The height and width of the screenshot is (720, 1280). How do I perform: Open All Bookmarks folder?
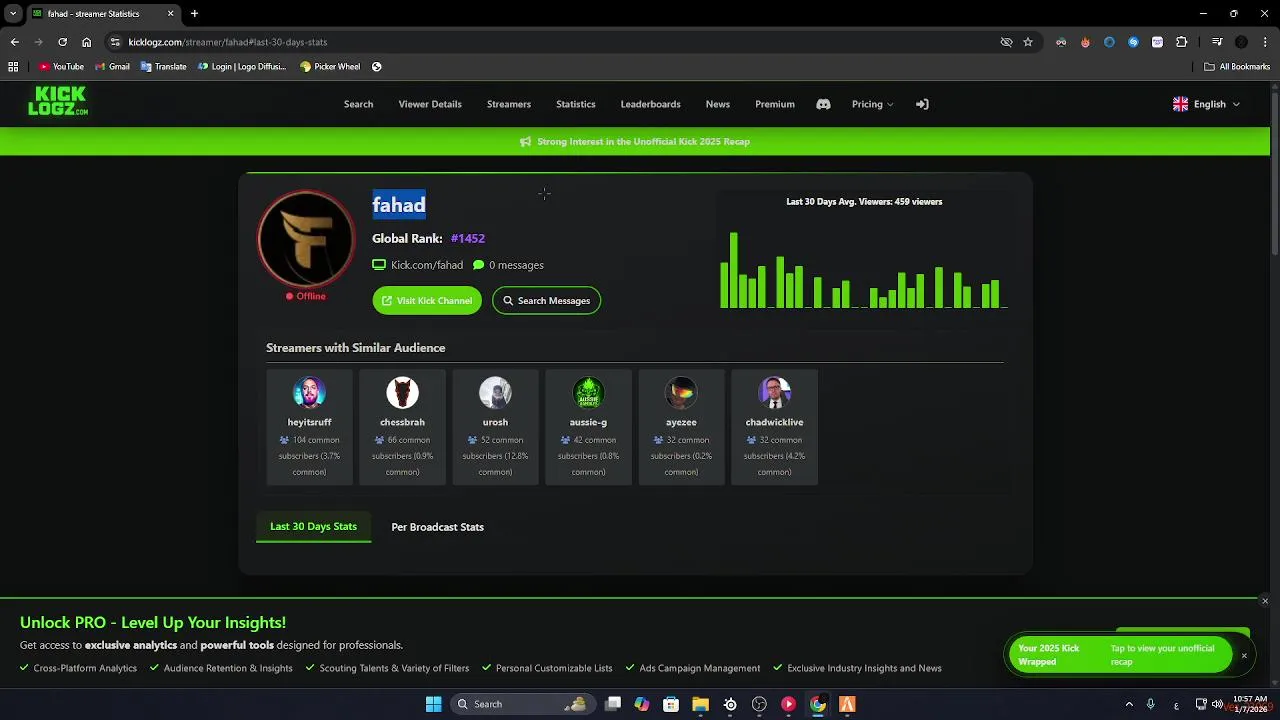pos(1237,67)
